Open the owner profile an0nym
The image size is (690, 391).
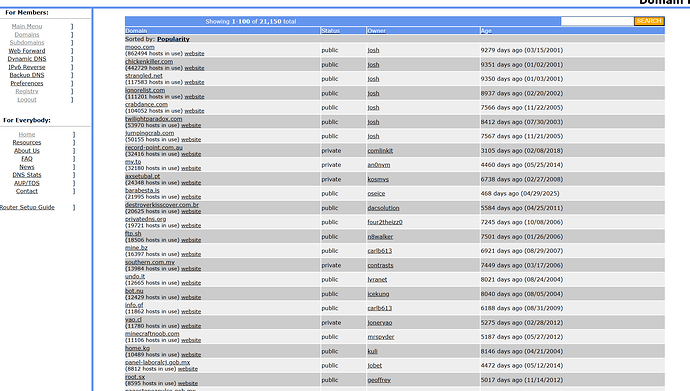click(x=379, y=165)
